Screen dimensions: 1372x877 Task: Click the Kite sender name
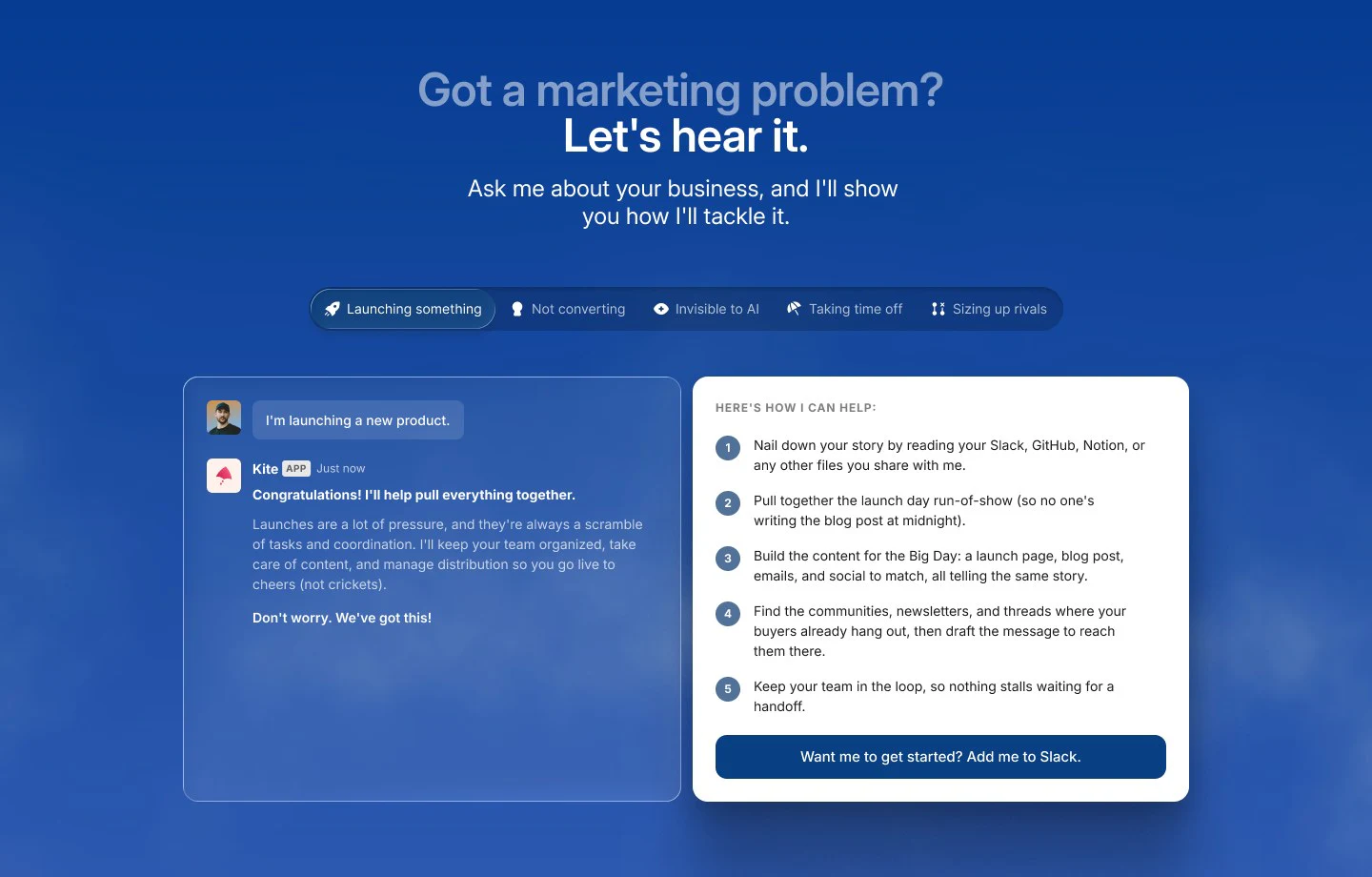pos(265,469)
